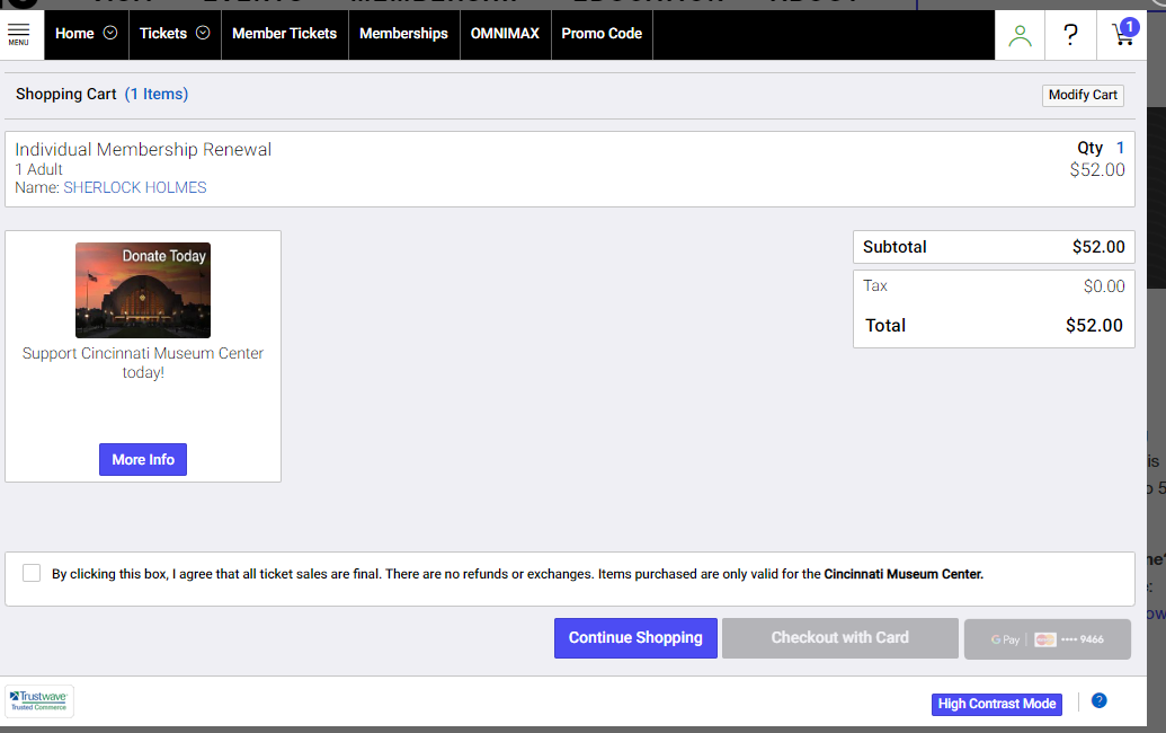Click the user account profile icon

point(1020,35)
